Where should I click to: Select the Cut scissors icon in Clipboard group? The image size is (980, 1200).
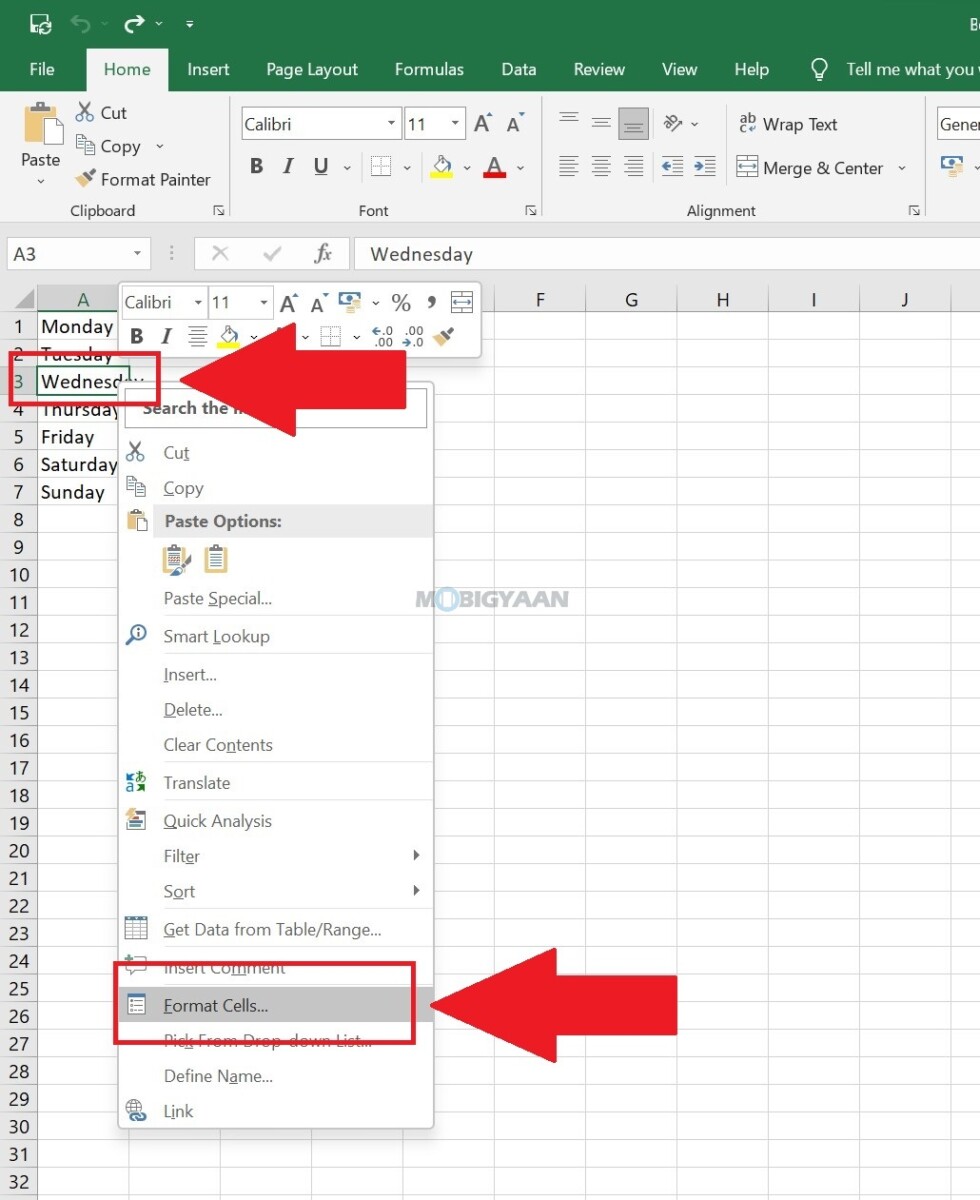click(x=85, y=112)
